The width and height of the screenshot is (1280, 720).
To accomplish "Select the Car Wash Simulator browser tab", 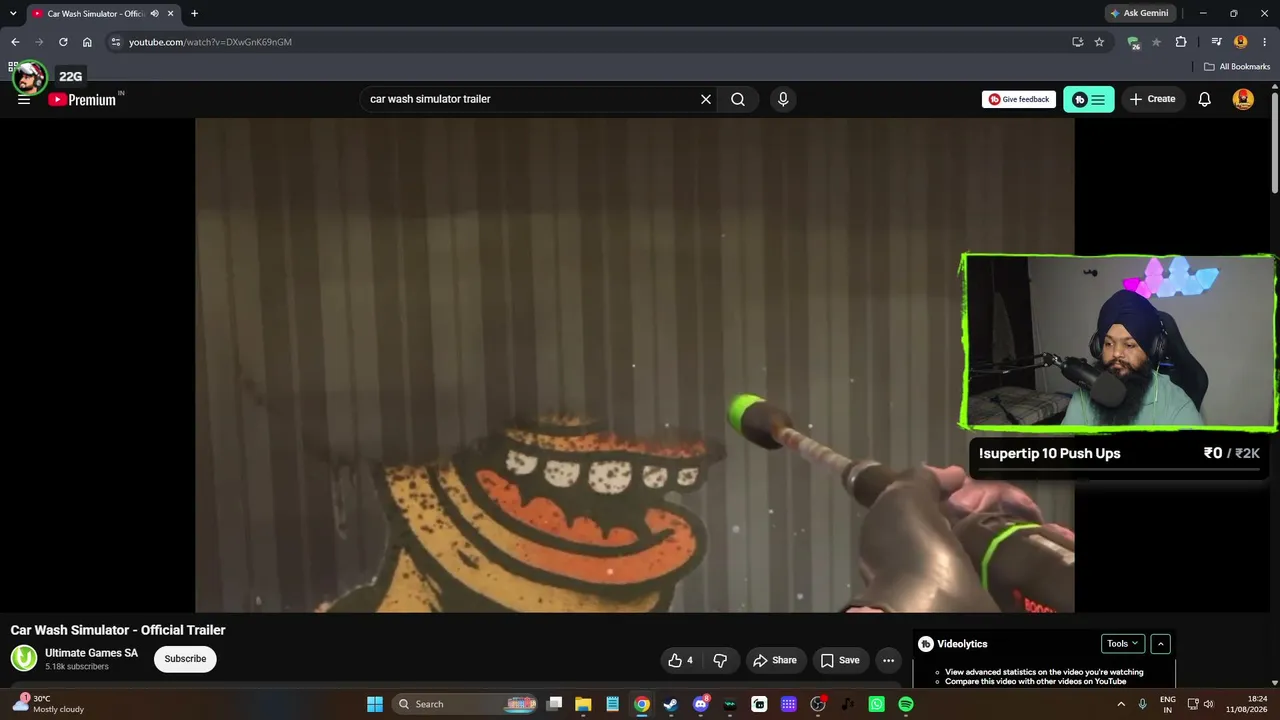I will [x=95, y=13].
